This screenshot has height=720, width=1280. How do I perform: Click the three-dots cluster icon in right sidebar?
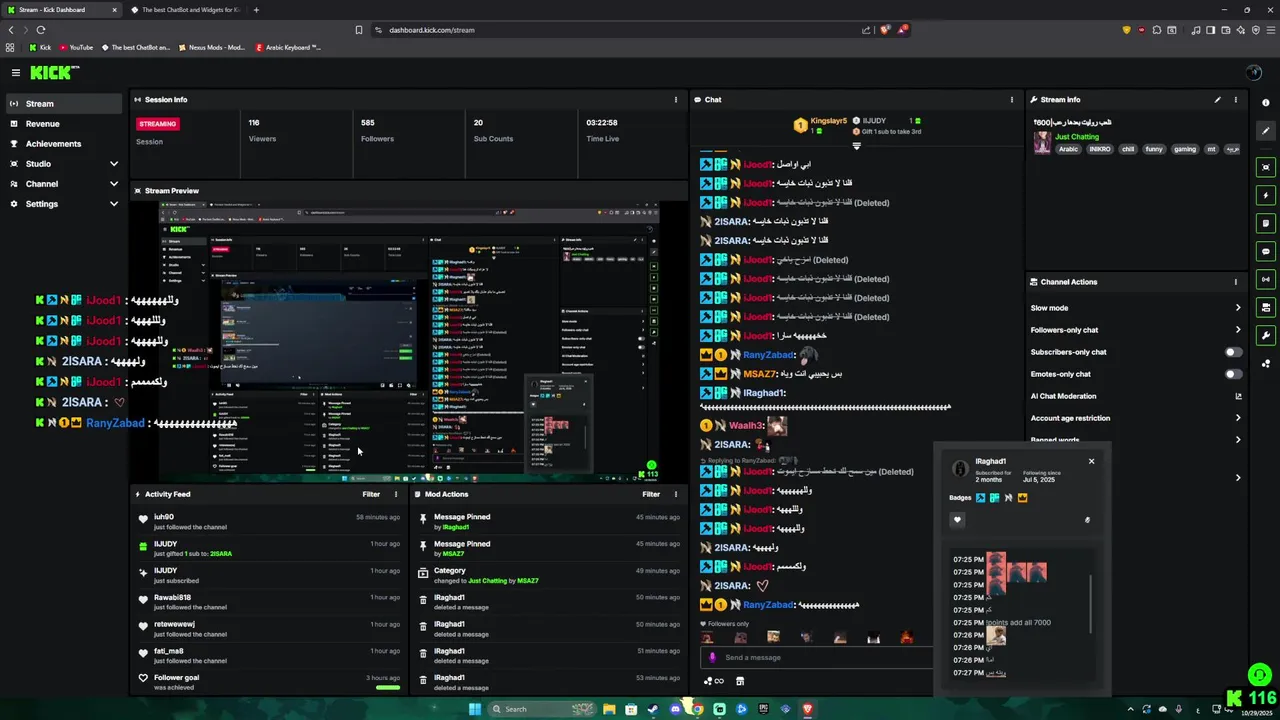click(1266, 363)
